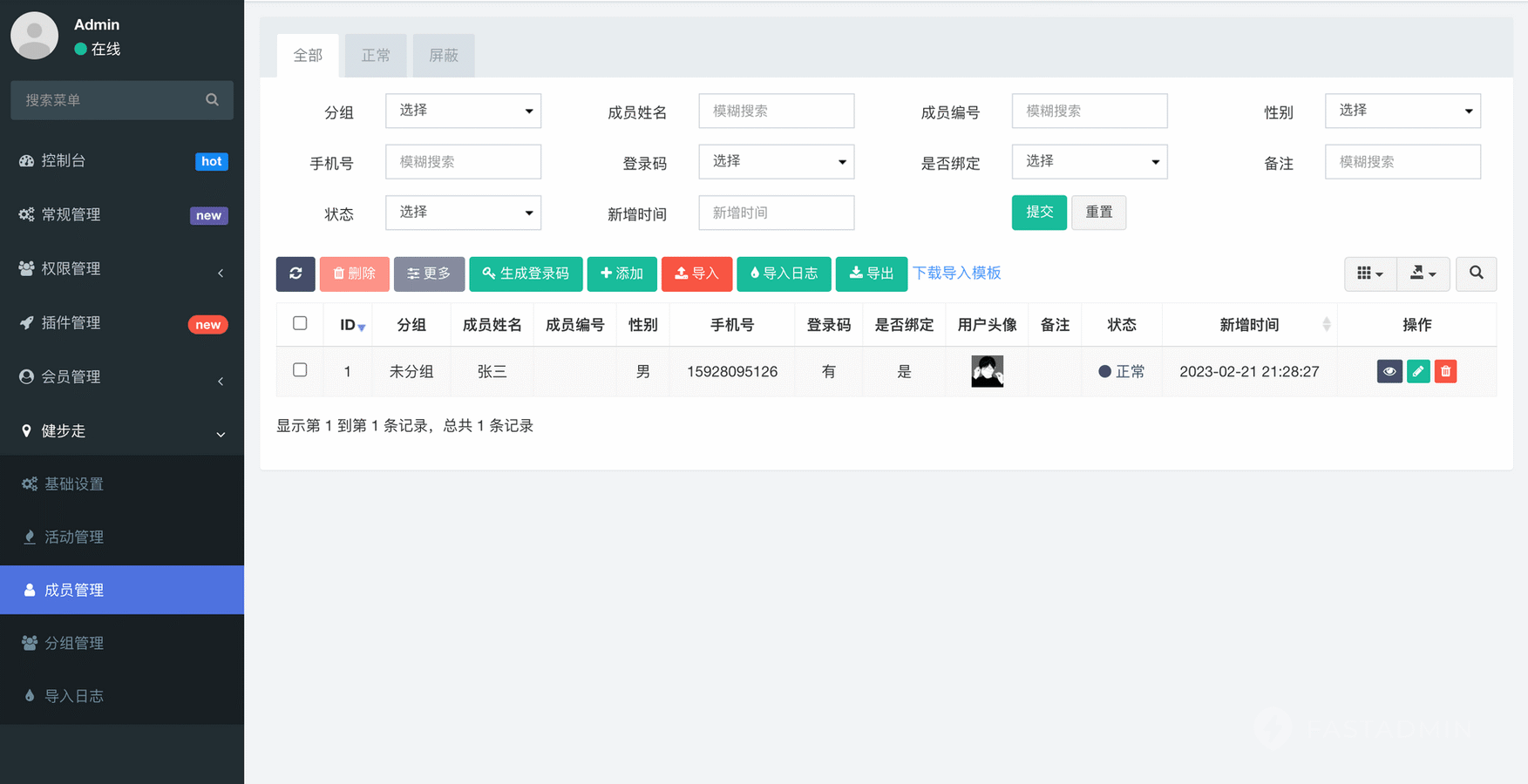The width and height of the screenshot is (1528, 784).
Task: Click the search magnifier in sidebar menu
Action: 212,100
